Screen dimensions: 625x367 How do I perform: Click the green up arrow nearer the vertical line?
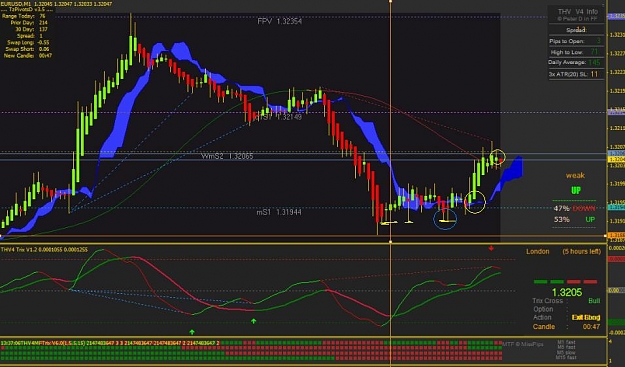click(253, 321)
